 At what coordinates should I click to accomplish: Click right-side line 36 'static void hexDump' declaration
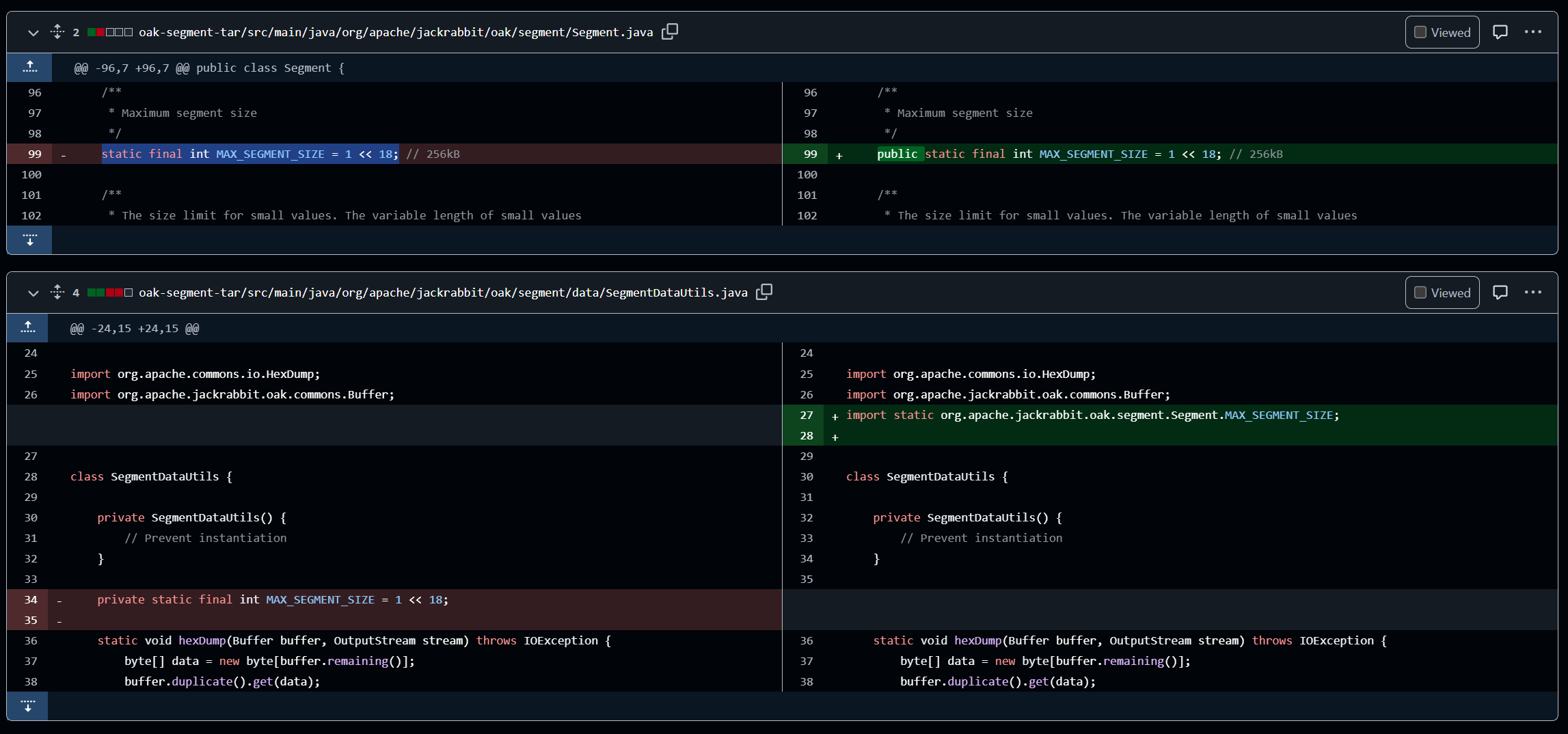(x=1130, y=640)
